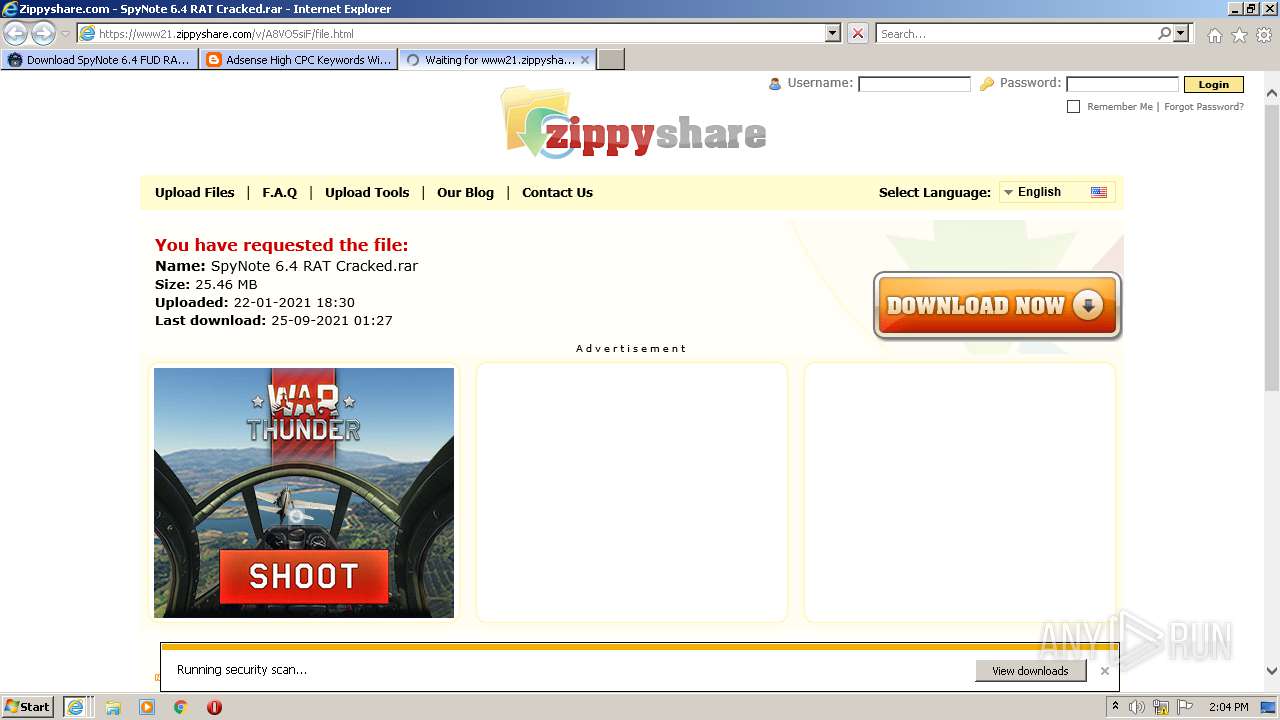1280x720 pixels.
Task: Open the F.A.Q page
Action: click(280, 193)
